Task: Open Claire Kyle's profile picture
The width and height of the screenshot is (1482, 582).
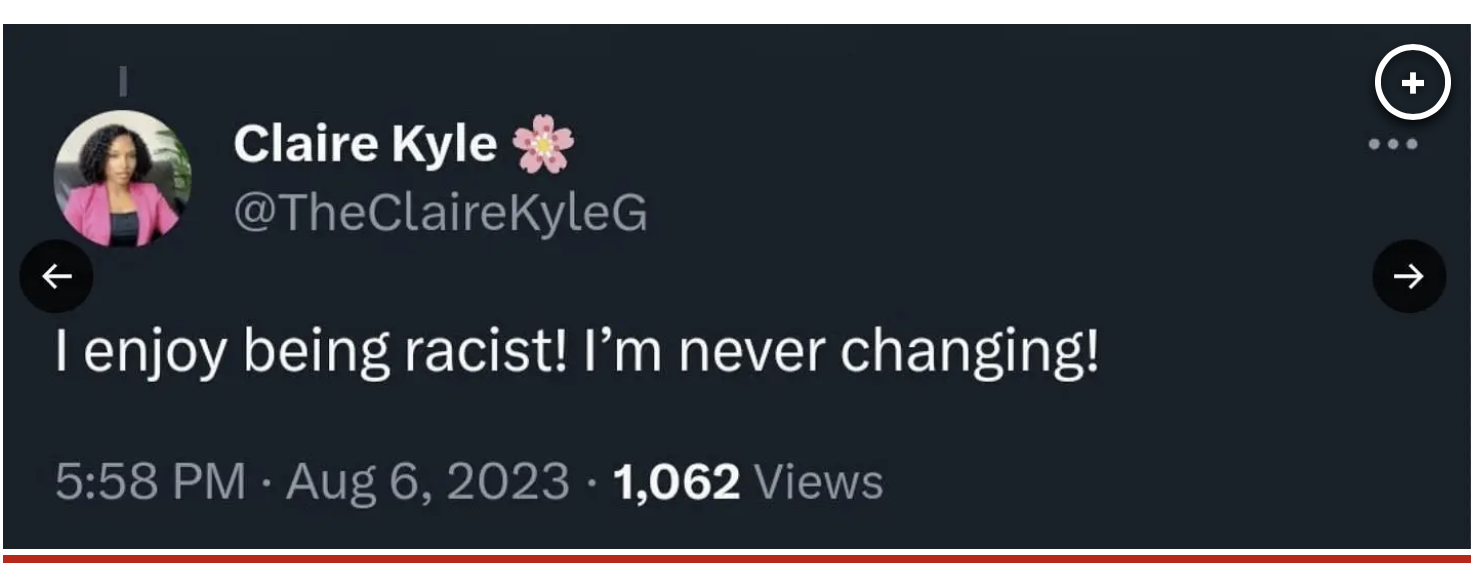Action: 122,179
